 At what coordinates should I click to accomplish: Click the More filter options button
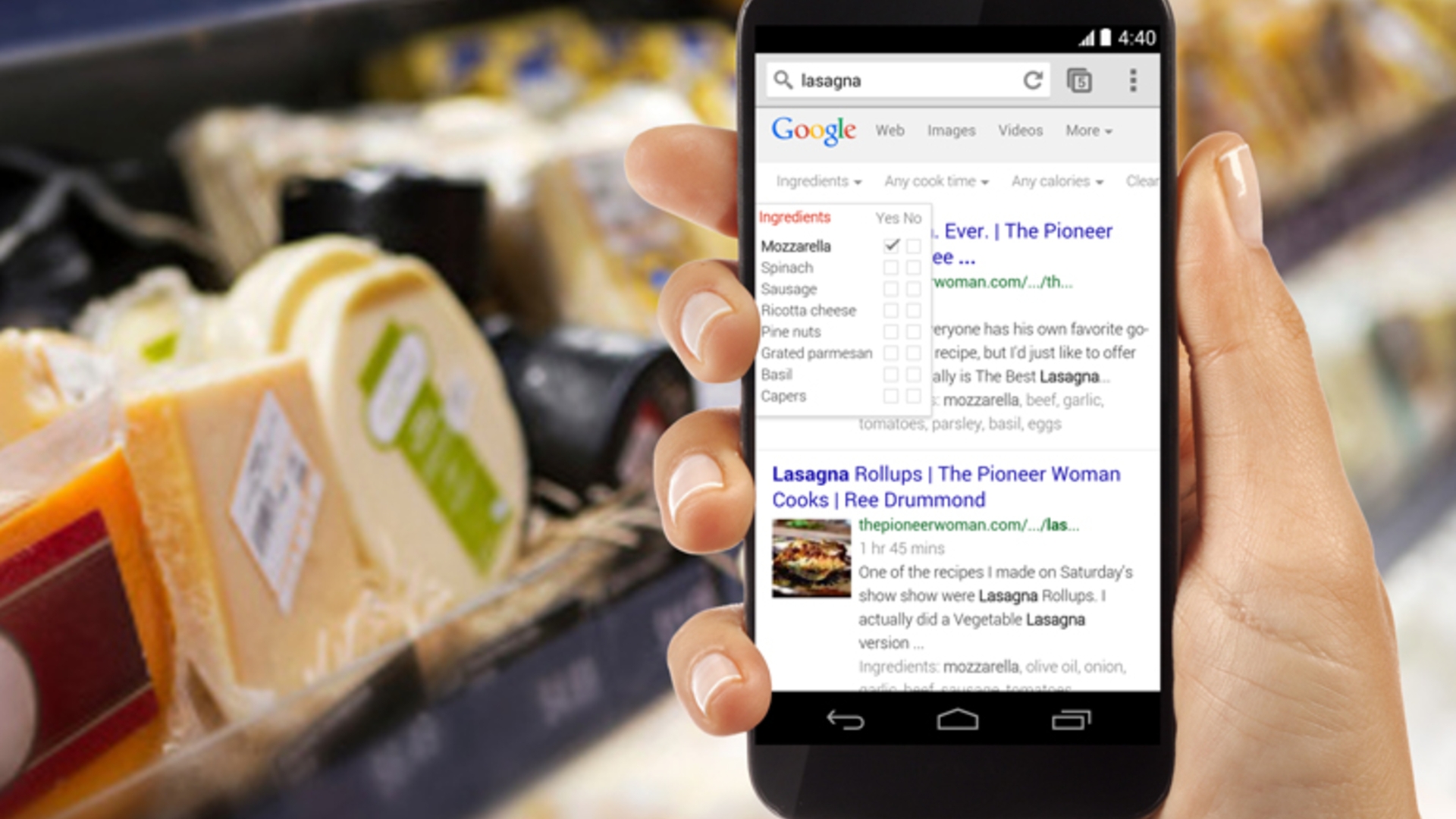point(1093,128)
